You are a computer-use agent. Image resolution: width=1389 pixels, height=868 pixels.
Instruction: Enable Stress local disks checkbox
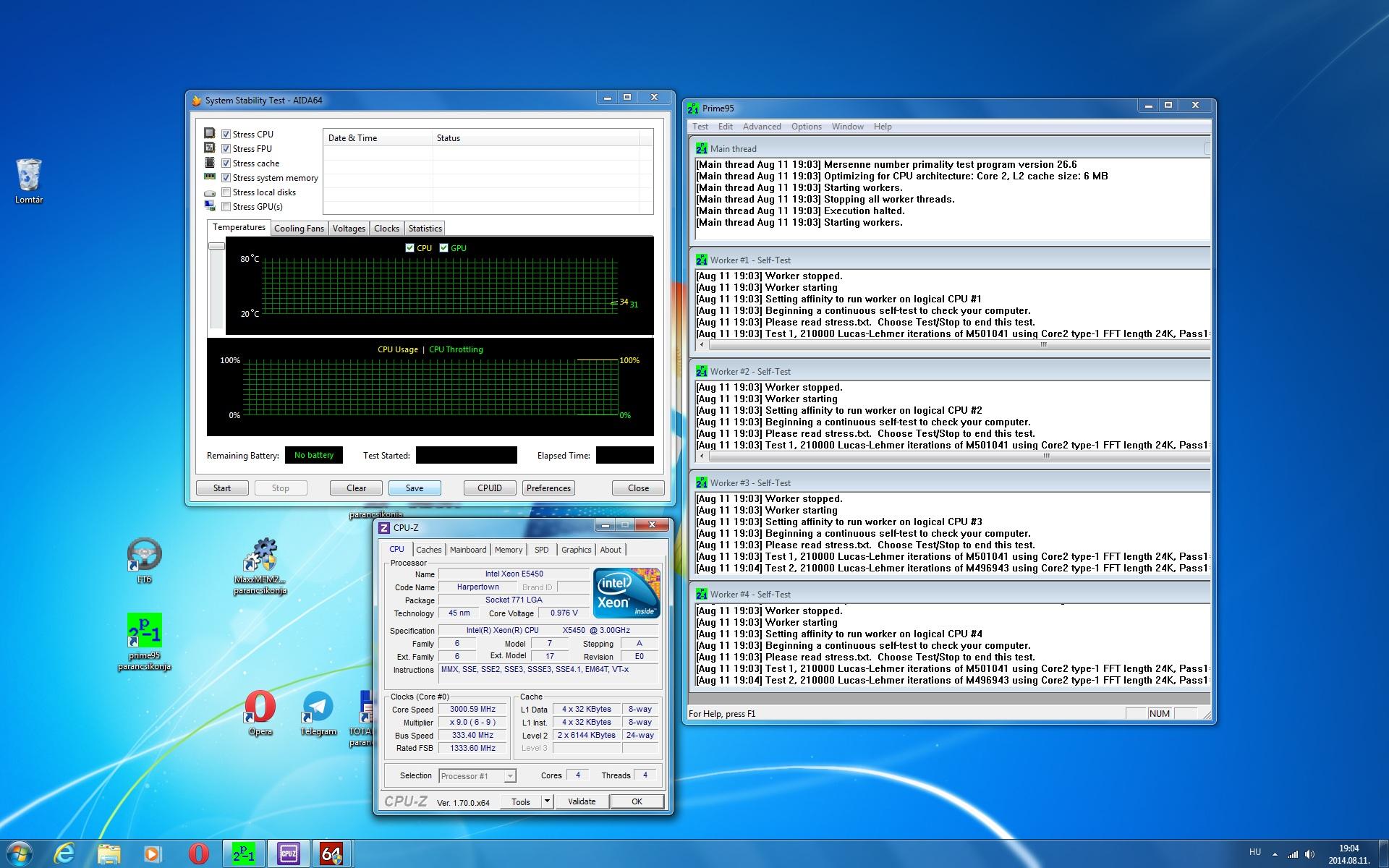[226, 192]
